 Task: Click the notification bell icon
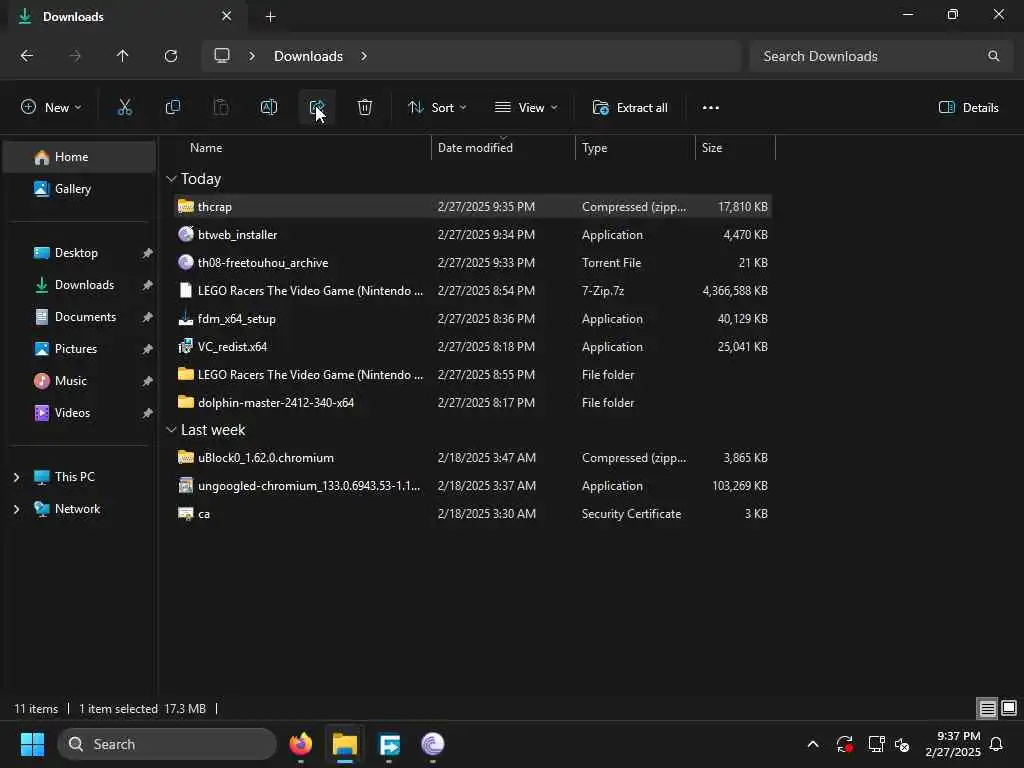point(997,744)
